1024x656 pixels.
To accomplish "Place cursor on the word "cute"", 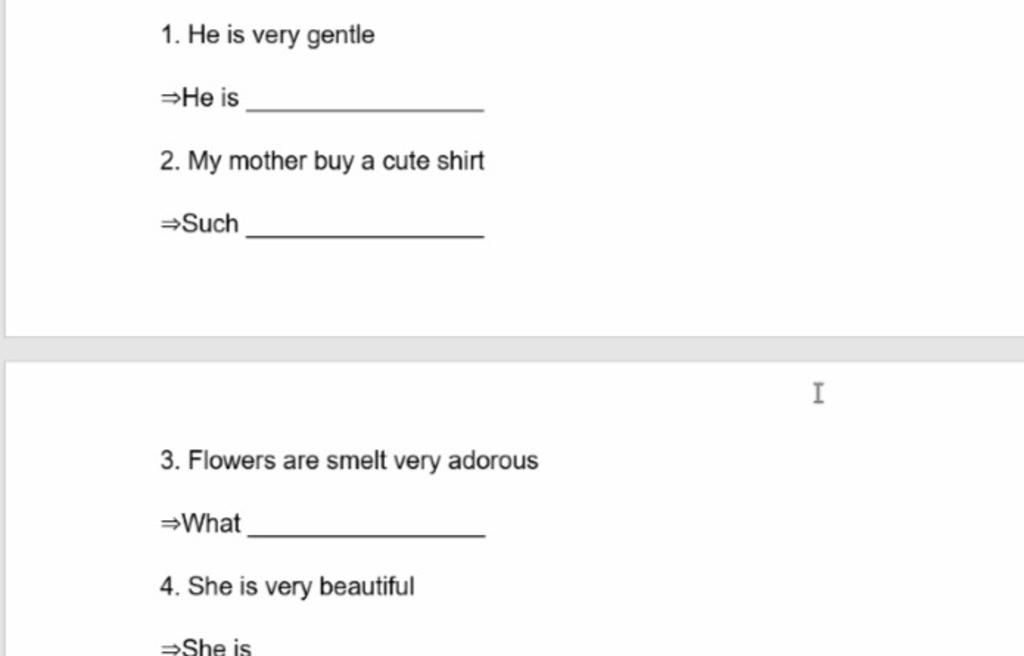I will (404, 161).
